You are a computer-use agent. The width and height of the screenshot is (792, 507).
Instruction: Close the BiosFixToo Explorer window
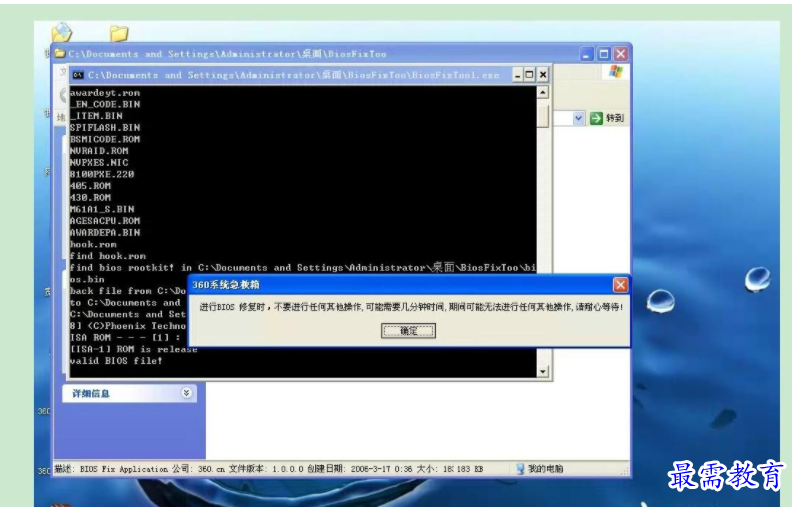[x=621, y=54]
